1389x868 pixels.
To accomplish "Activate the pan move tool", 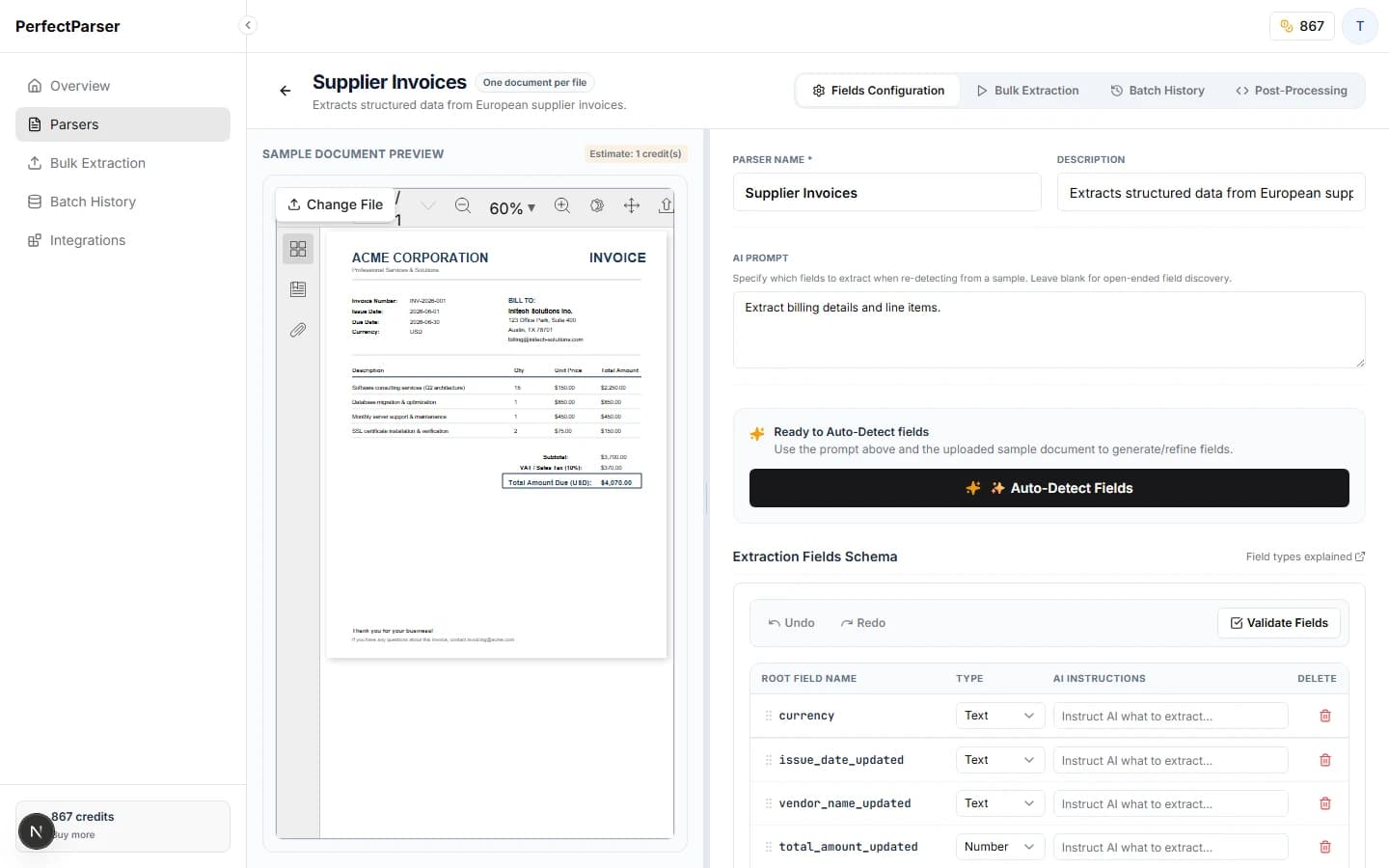I will (632, 205).
